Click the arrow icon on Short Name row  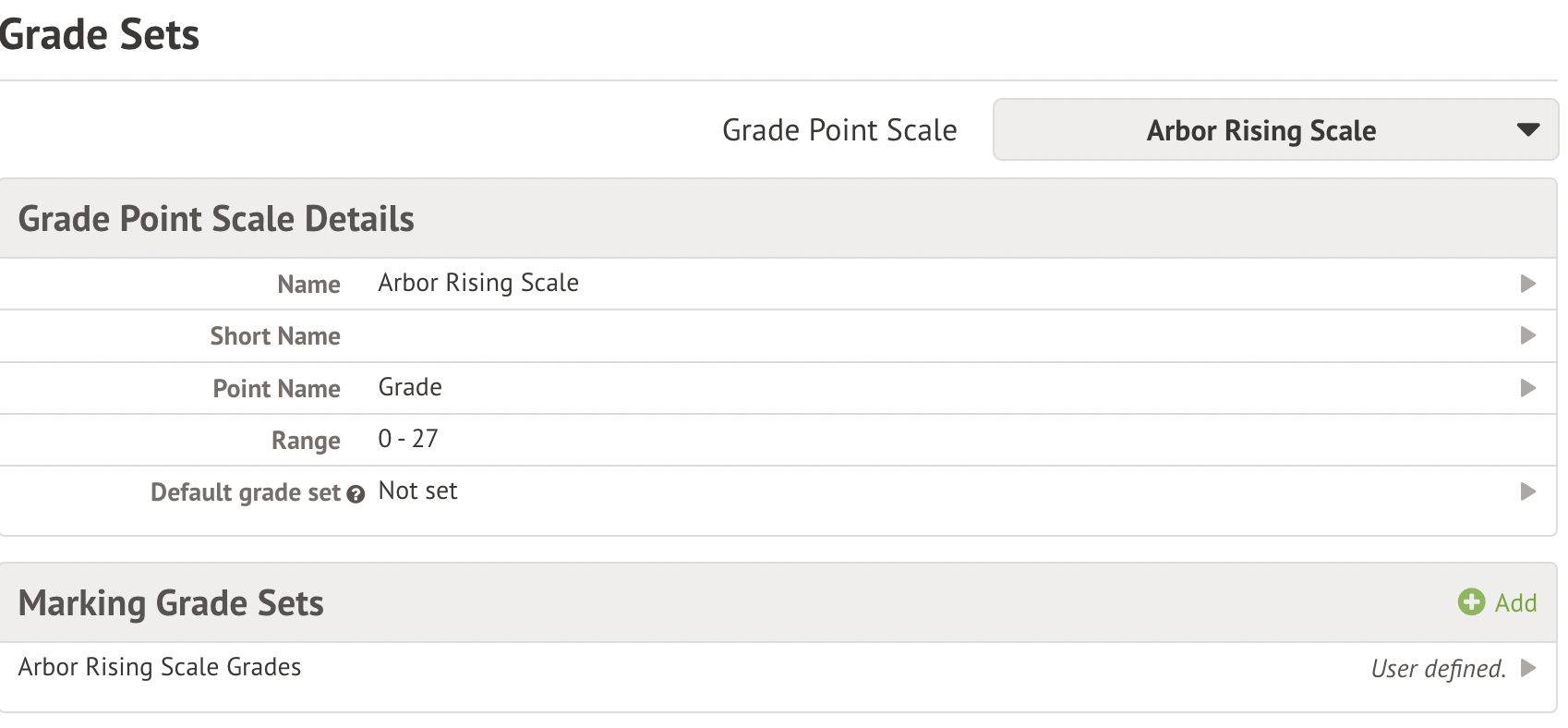(1527, 335)
